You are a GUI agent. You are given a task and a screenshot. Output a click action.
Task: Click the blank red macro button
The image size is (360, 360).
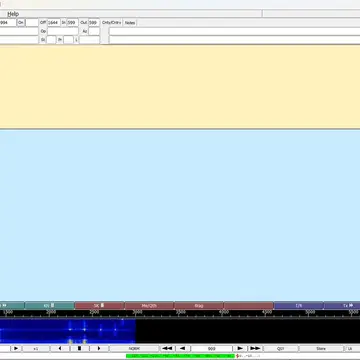pyautogui.click(x=249, y=305)
